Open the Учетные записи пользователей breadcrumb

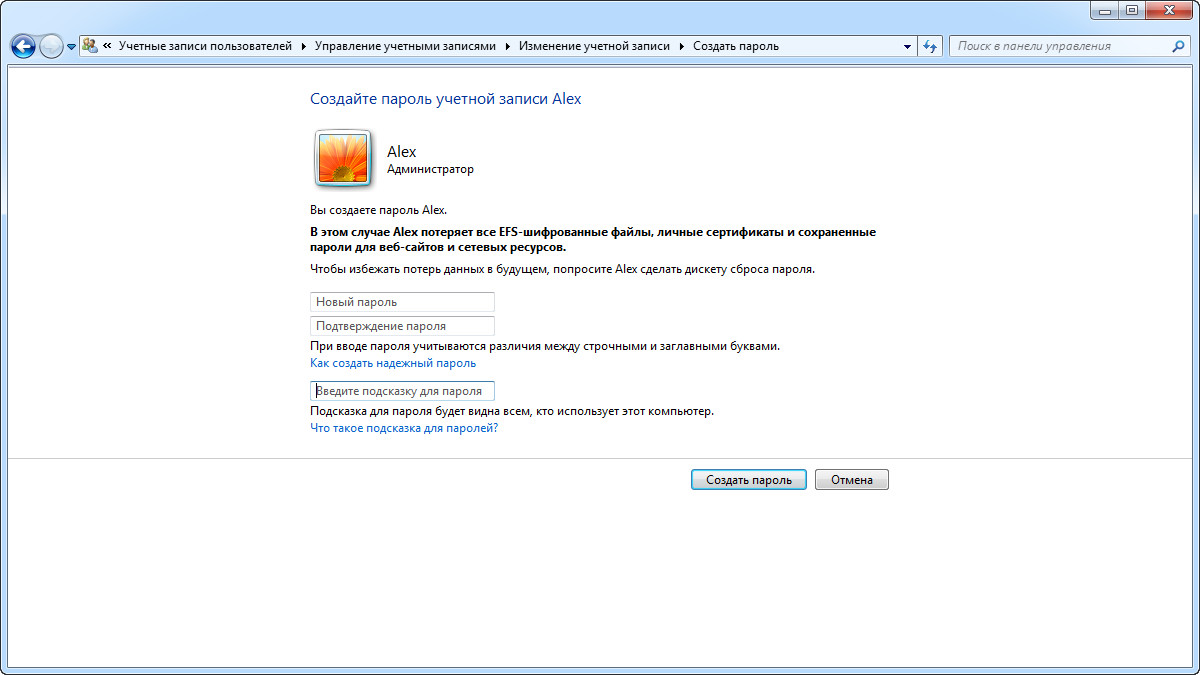(205, 46)
